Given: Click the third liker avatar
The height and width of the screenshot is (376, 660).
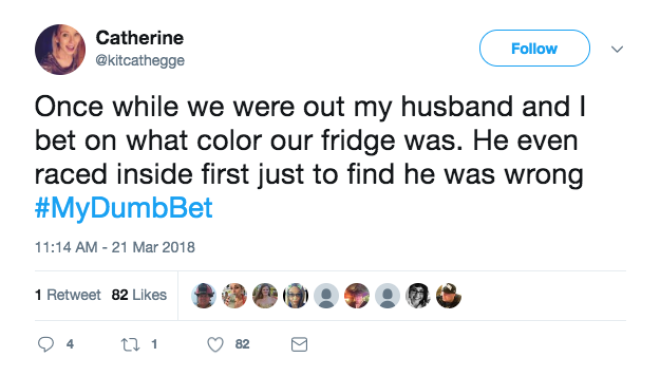Looking at the screenshot, I should point(265,296).
